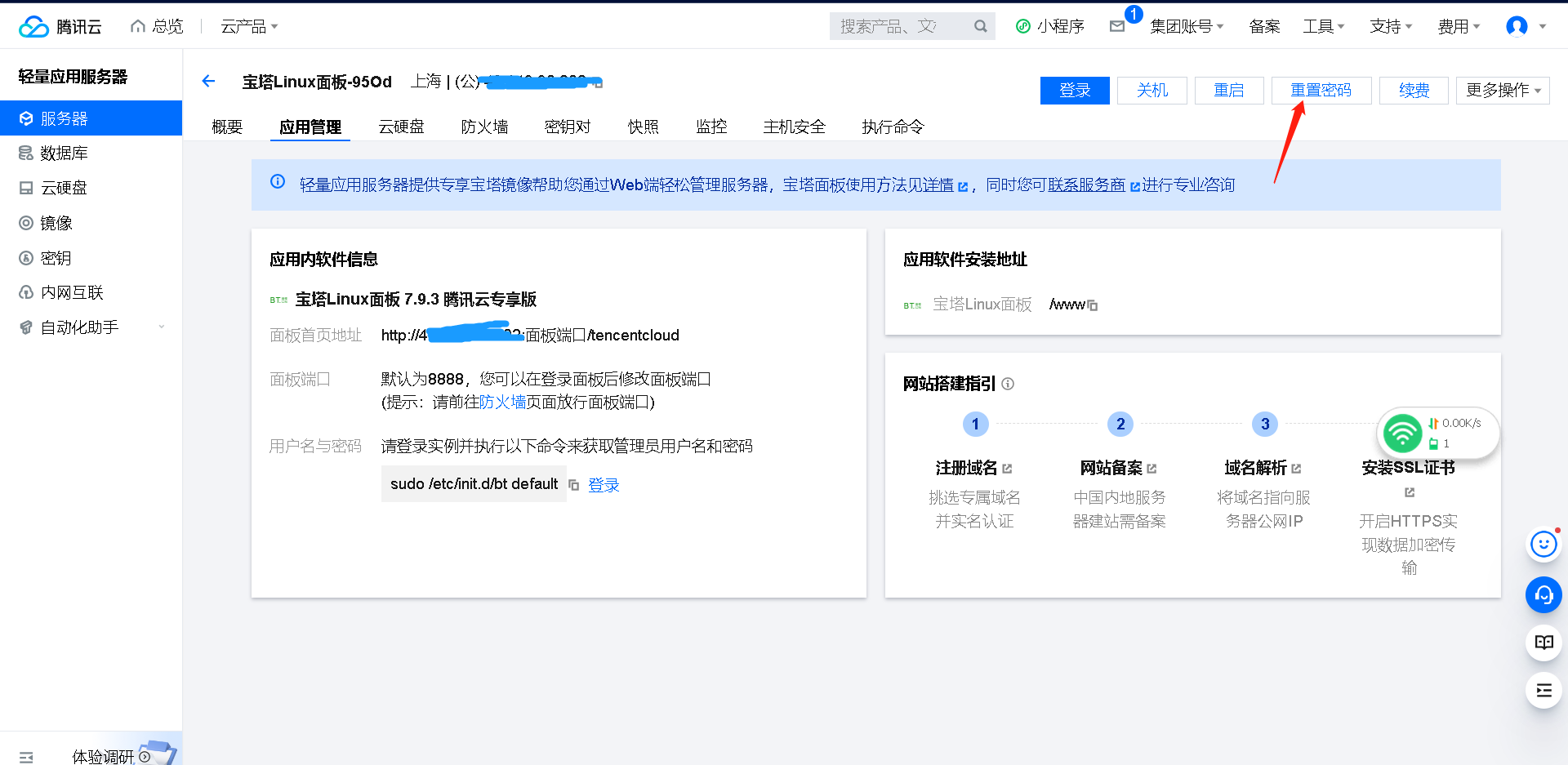The image size is (1568, 765).
Task: Click the list menu floating button
Action: [x=1543, y=691]
